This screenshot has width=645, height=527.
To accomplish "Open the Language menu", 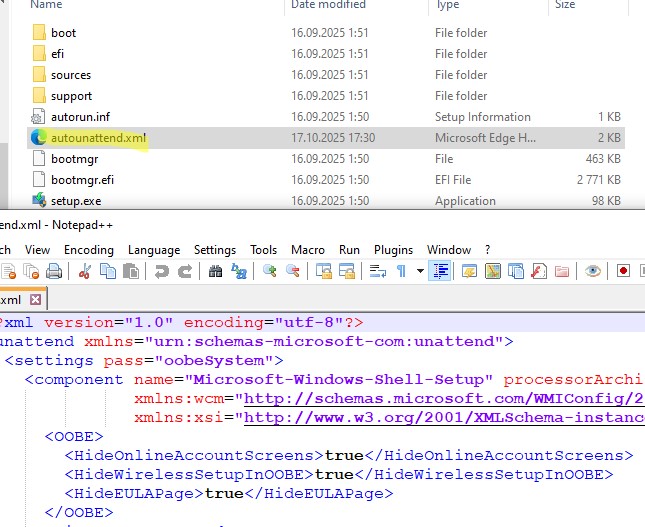I will coord(154,249).
